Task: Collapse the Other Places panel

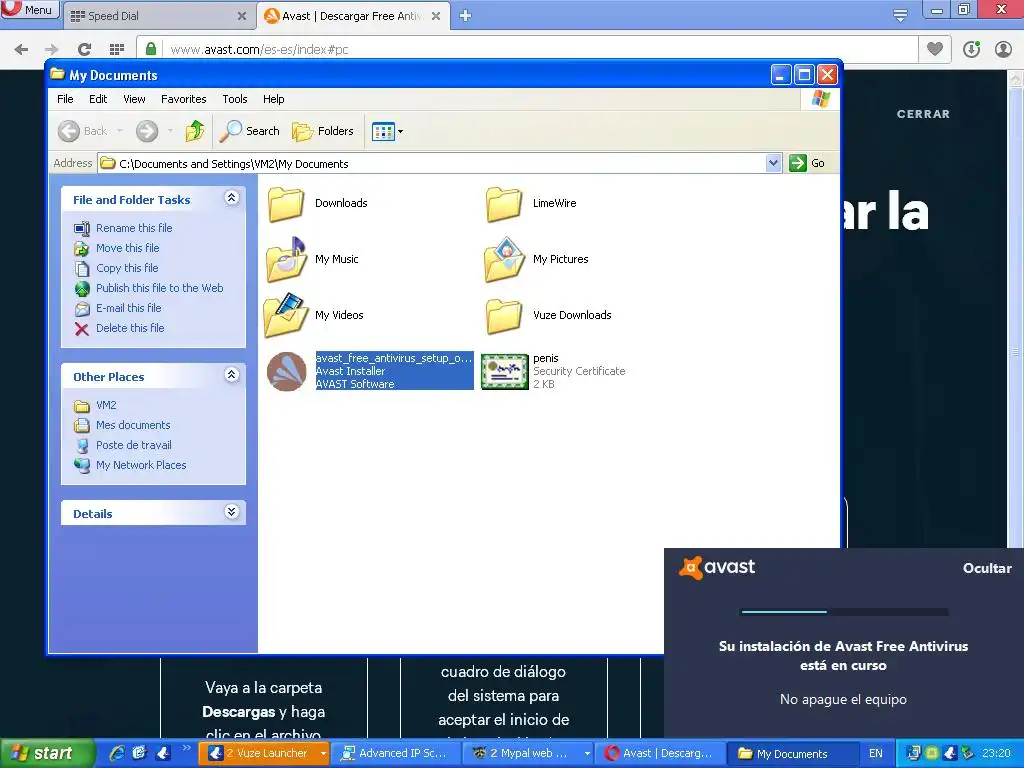Action: [x=231, y=375]
